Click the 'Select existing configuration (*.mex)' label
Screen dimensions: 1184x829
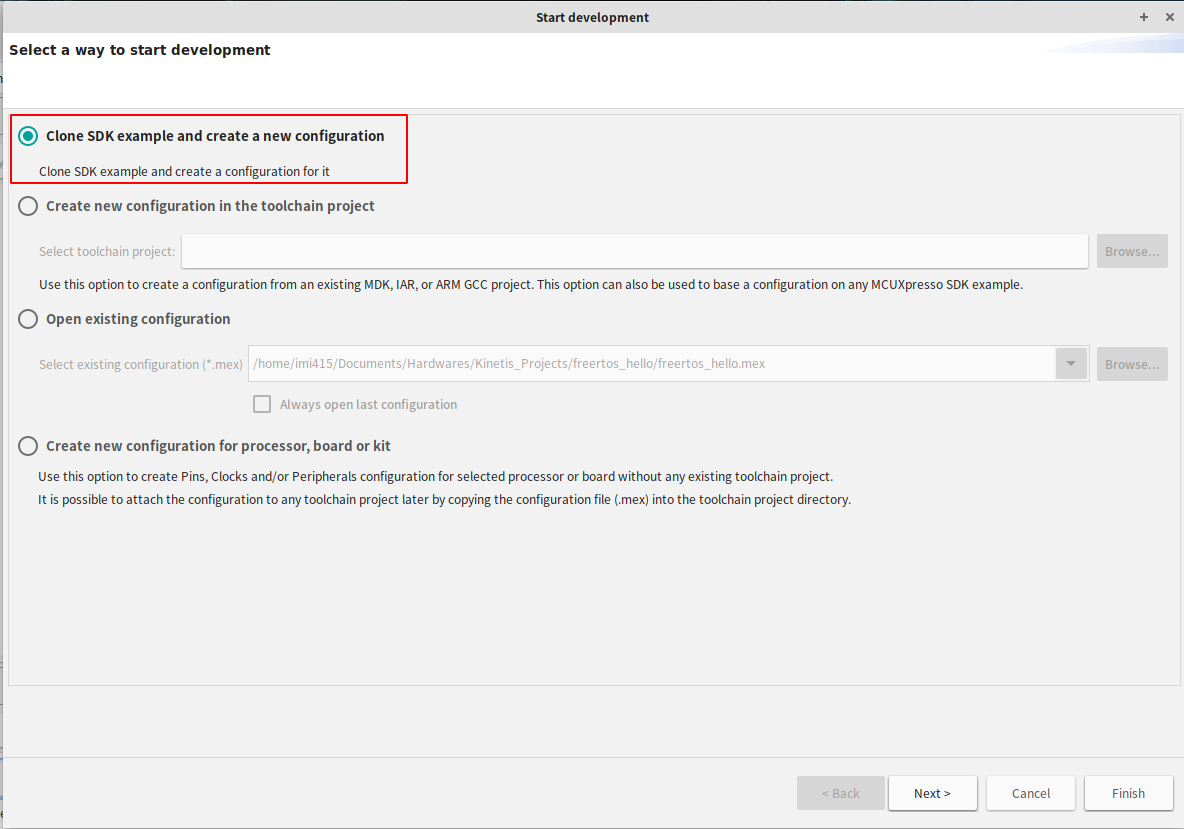[141, 365]
